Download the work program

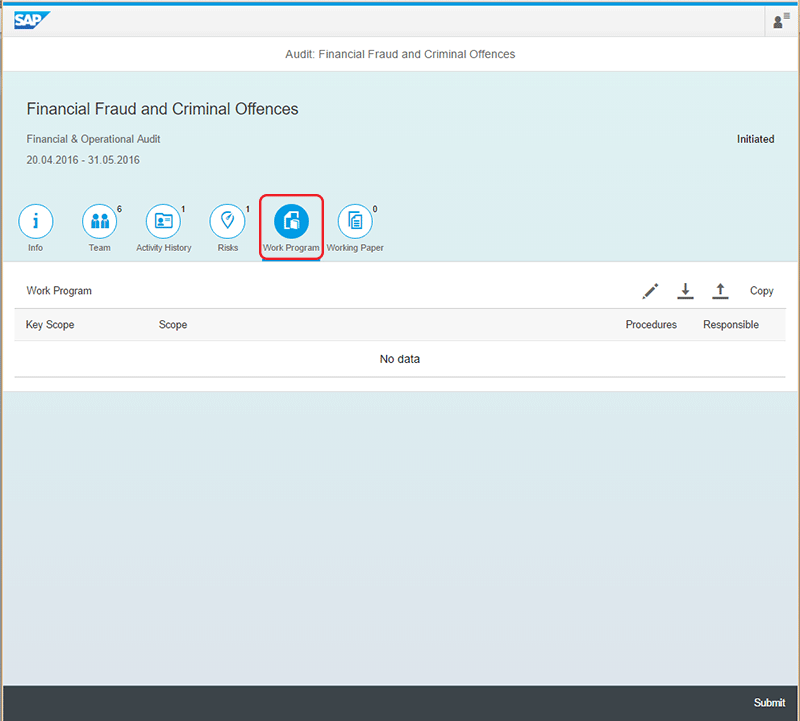pos(685,291)
